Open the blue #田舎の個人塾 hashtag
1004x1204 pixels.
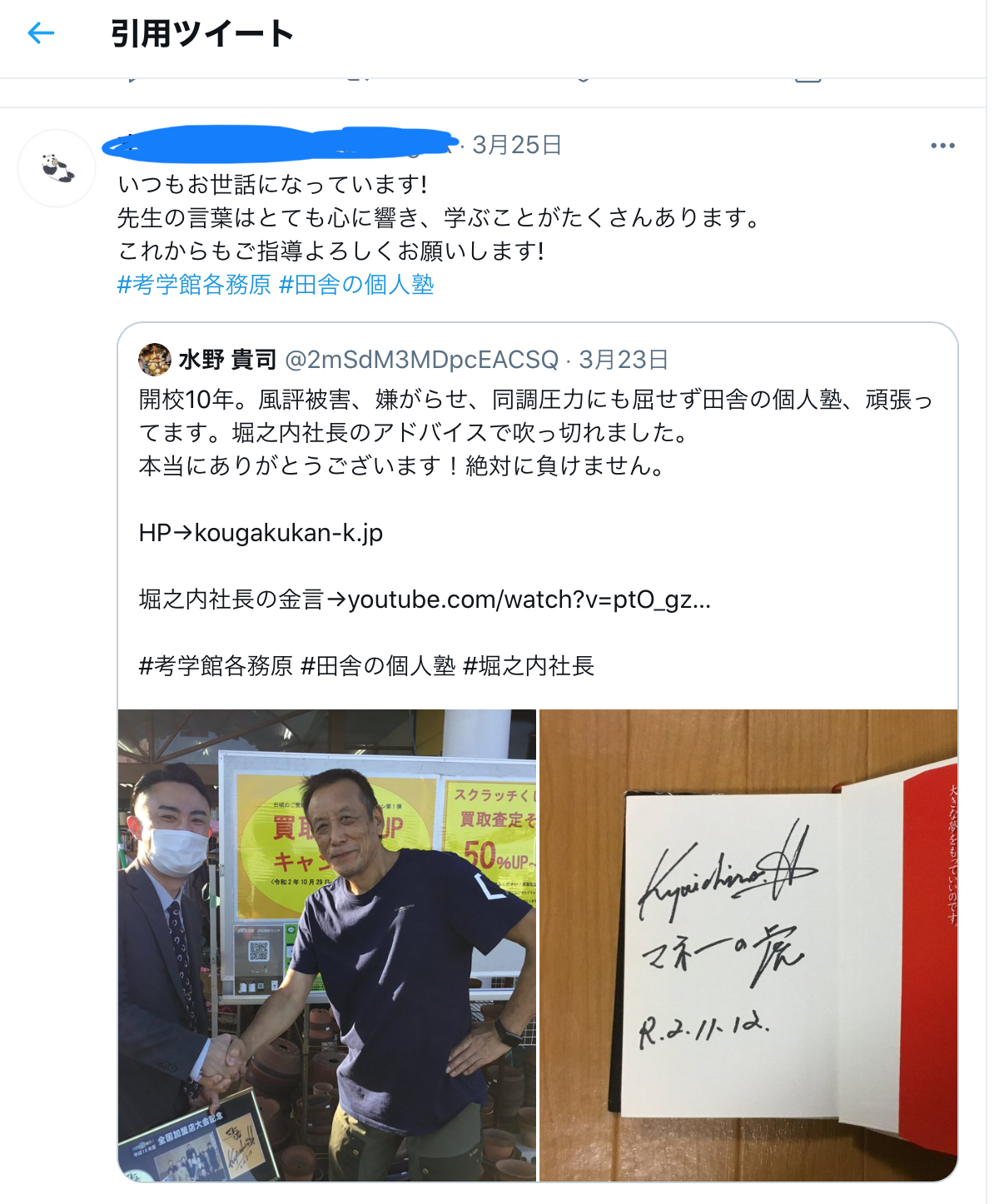[356, 285]
